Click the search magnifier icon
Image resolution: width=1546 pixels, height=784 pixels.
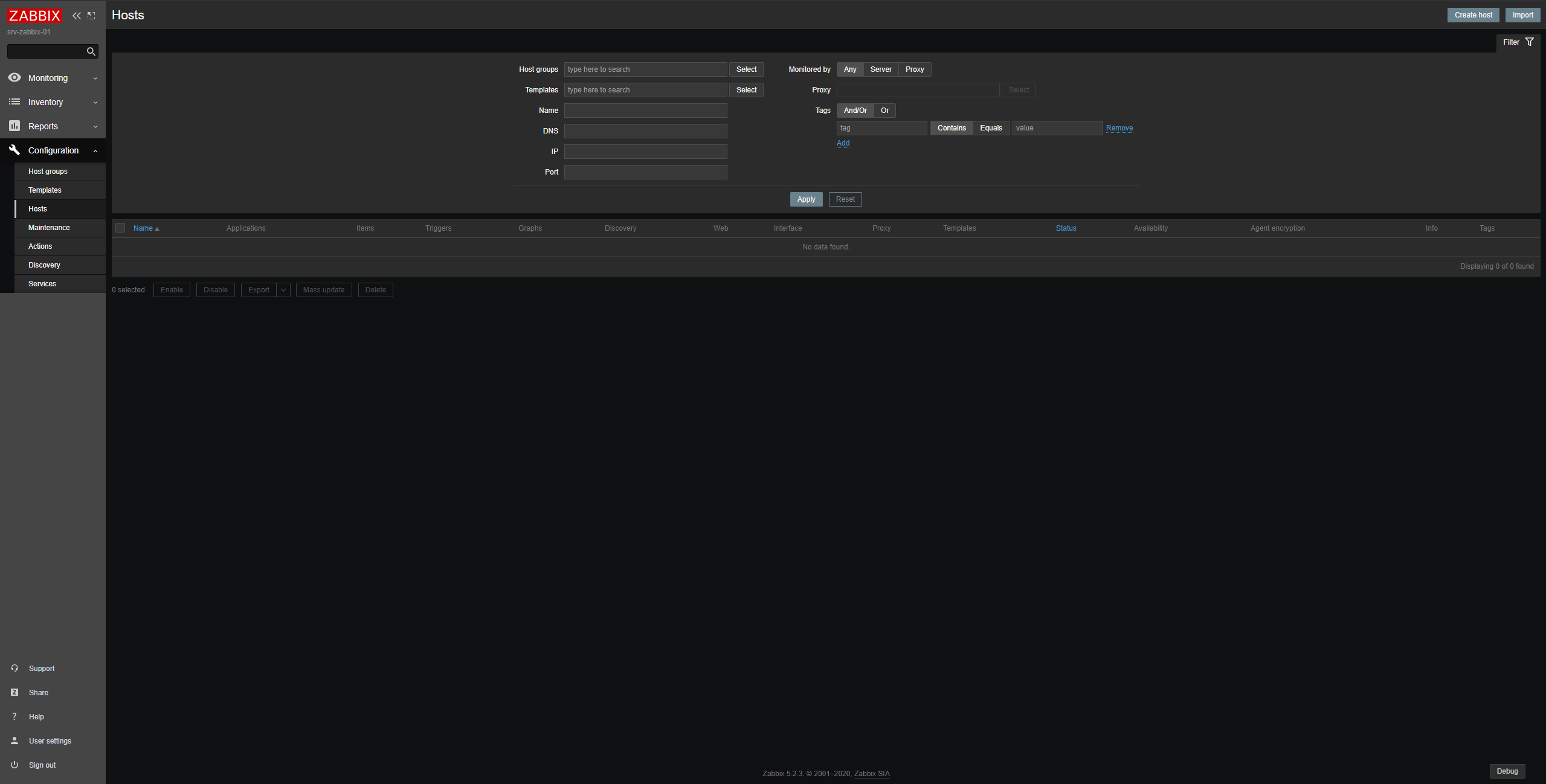click(91, 52)
